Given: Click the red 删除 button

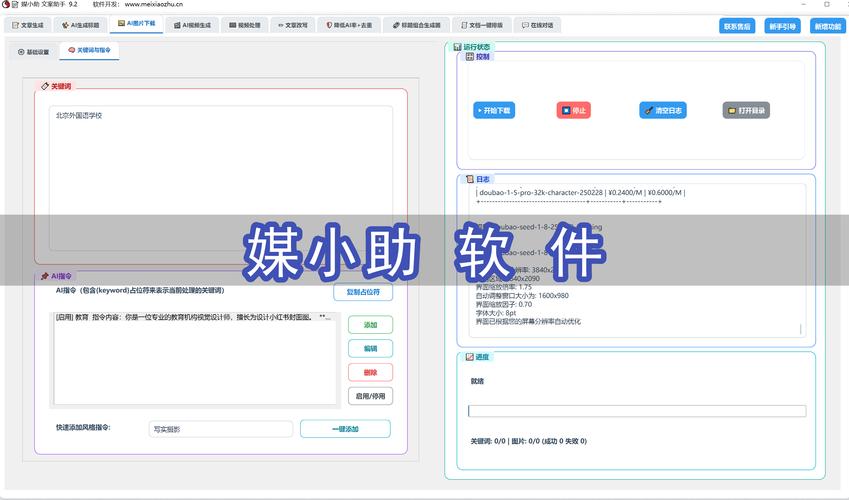Looking at the screenshot, I should pos(370,373).
